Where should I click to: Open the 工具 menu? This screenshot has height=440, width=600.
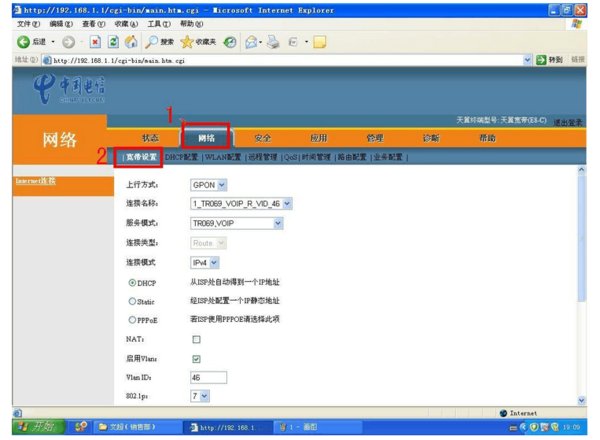pyautogui.click(x=159, y=24)
